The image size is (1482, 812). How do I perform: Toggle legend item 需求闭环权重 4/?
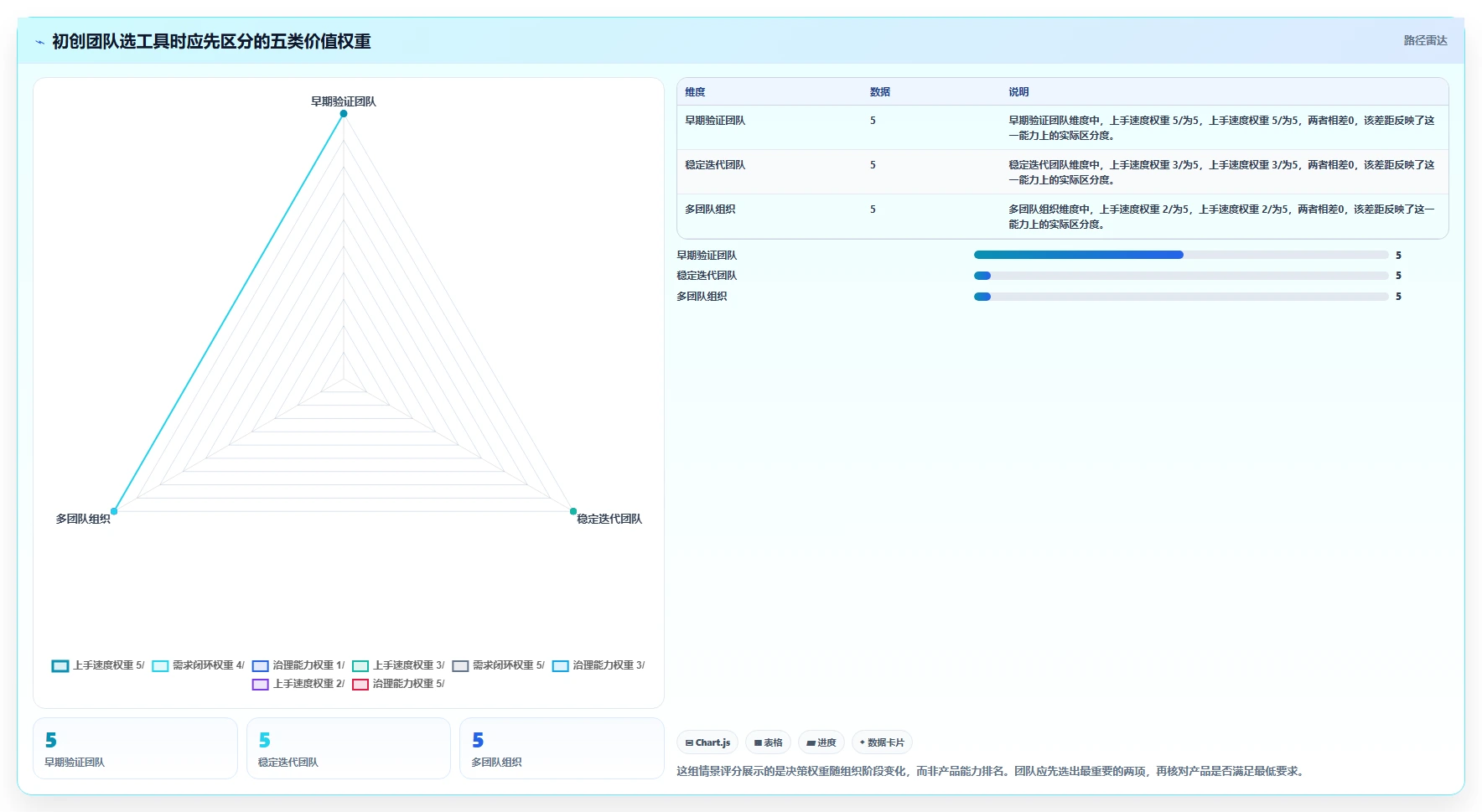point(198,665)
